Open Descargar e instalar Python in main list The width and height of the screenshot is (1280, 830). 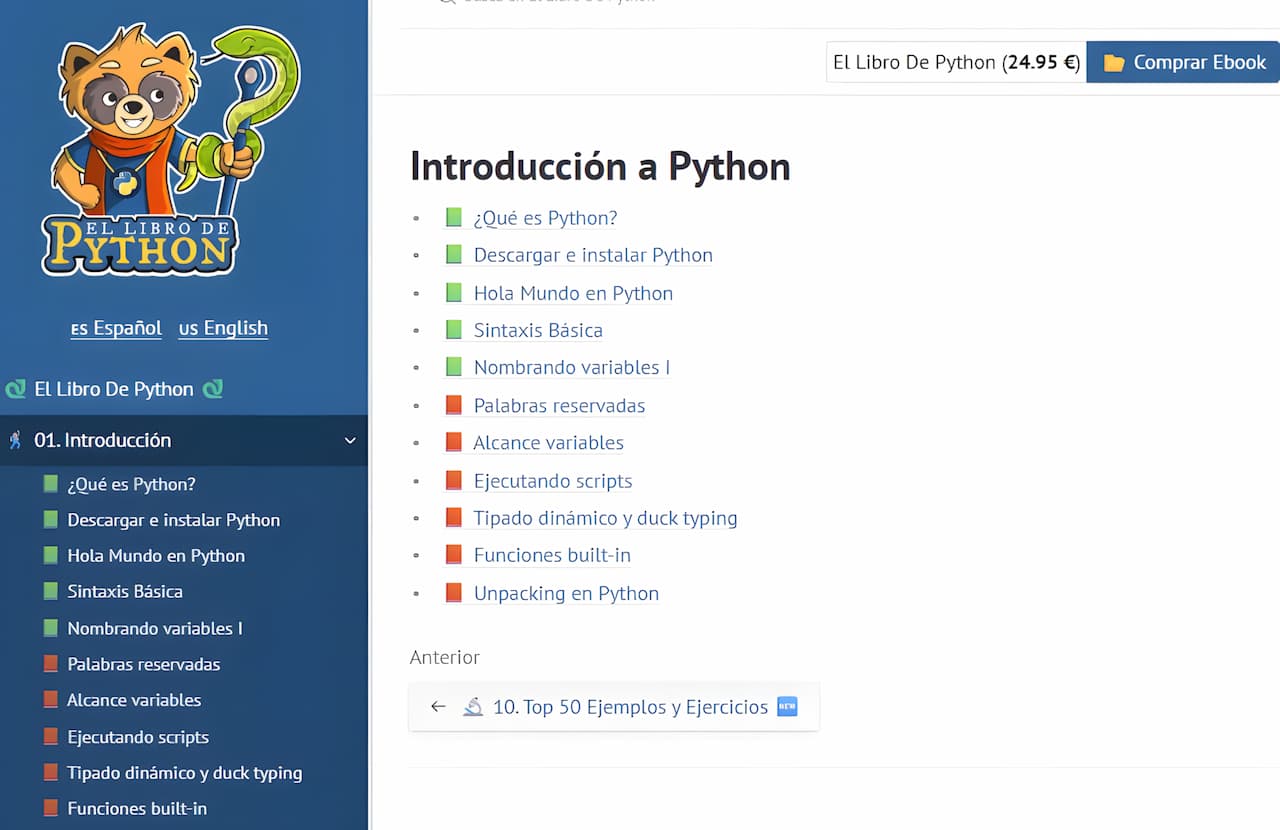(592, 255)
